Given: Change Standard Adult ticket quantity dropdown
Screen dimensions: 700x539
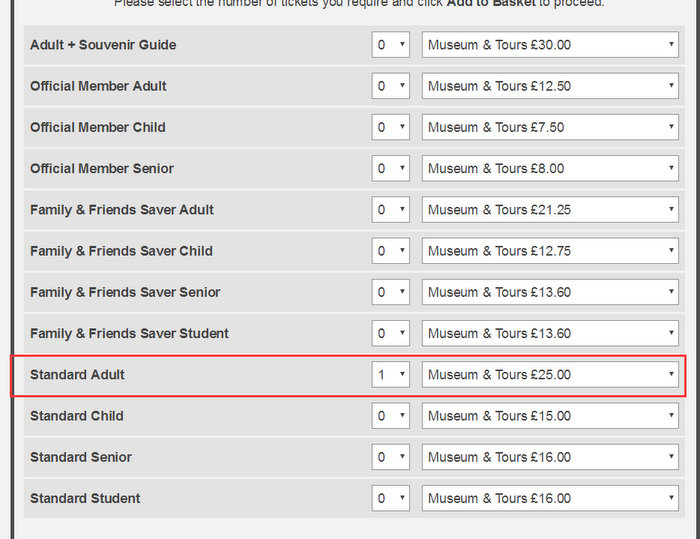Looking at the screenshot, I should pyautogui.click(x=390, y=375).
